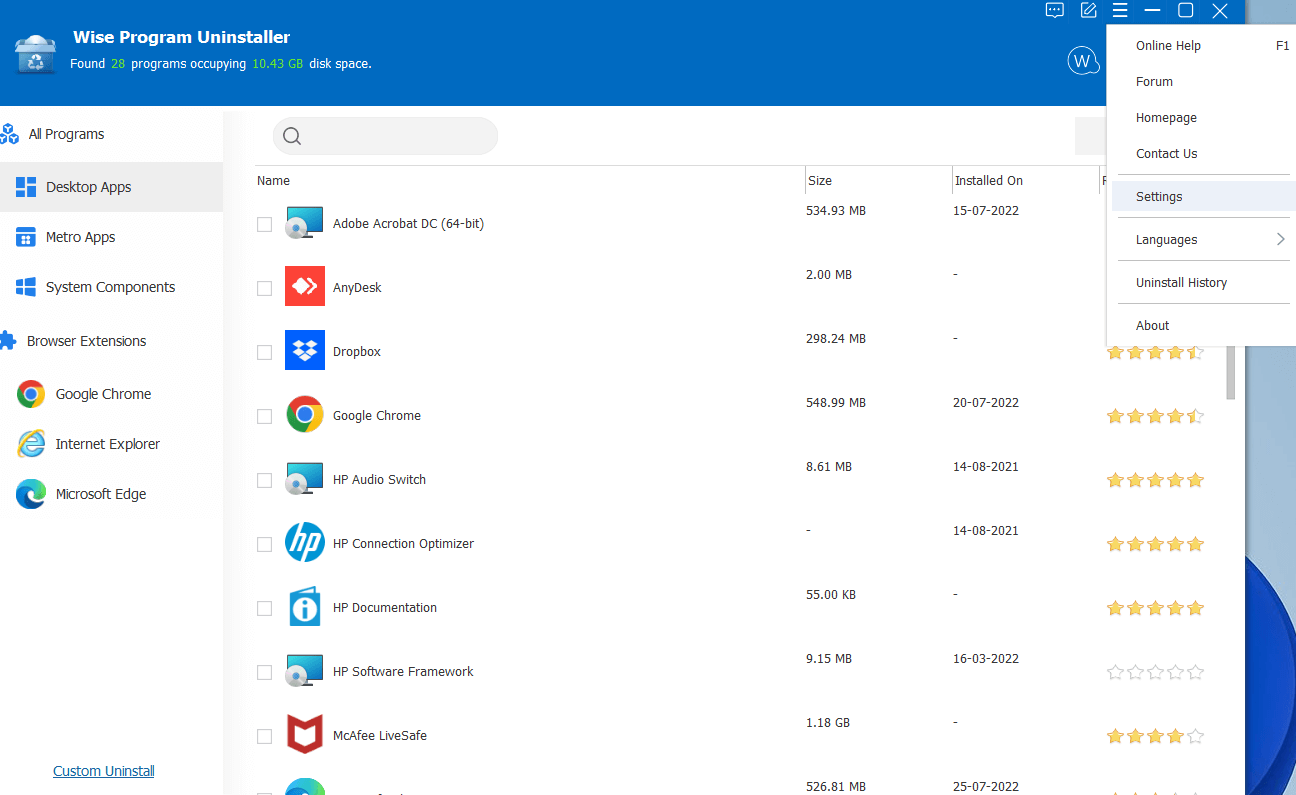Click the Internet Explorer sidebar icon
Screen dimensions: 1296x795
(x=31, y=444)
